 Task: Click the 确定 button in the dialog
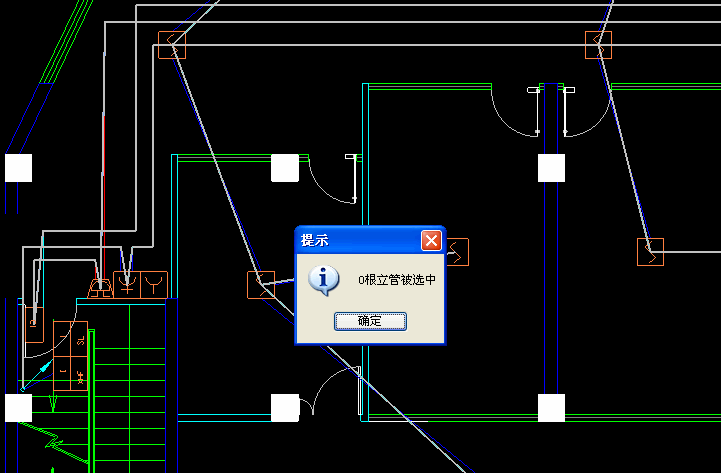tap(370, 321)
